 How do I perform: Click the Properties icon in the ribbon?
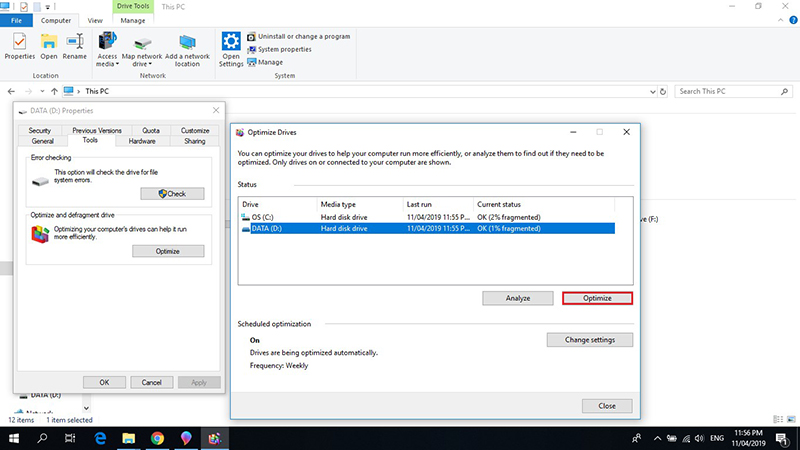[19, 46]
